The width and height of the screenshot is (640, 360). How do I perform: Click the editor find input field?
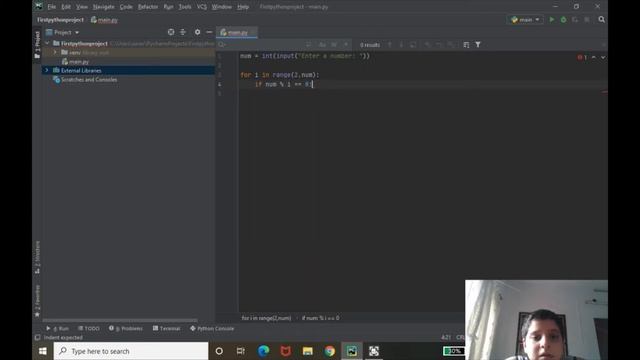click(x=265, y=45)
